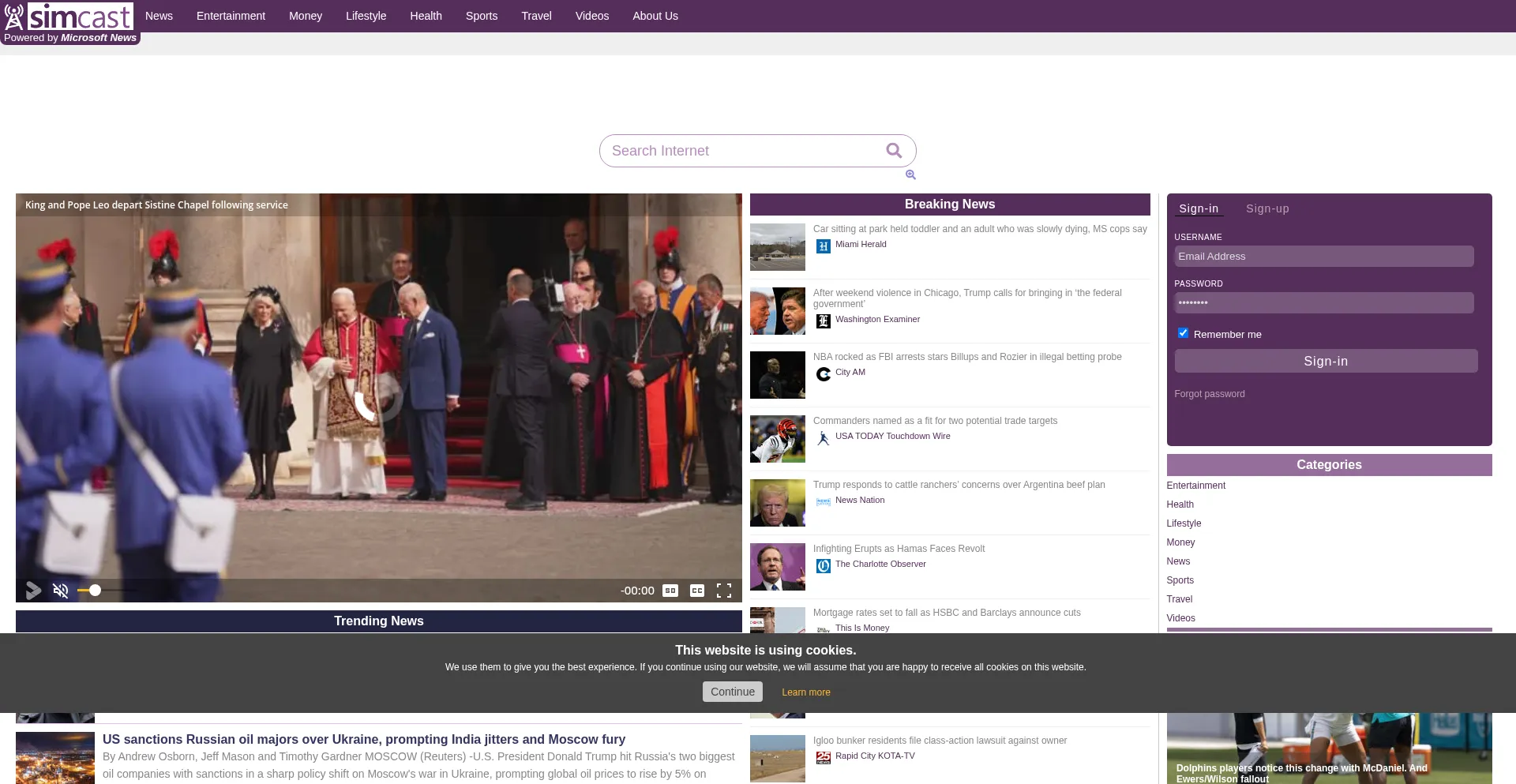Change video quality with SD button

coord(670,591)
